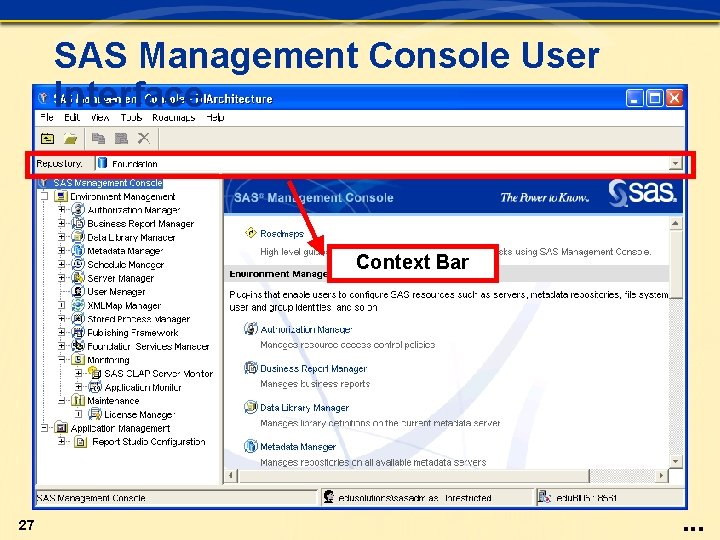Open the Roadmaps menu
This screenshot has height=540, width=720.
tap(174, 118)
